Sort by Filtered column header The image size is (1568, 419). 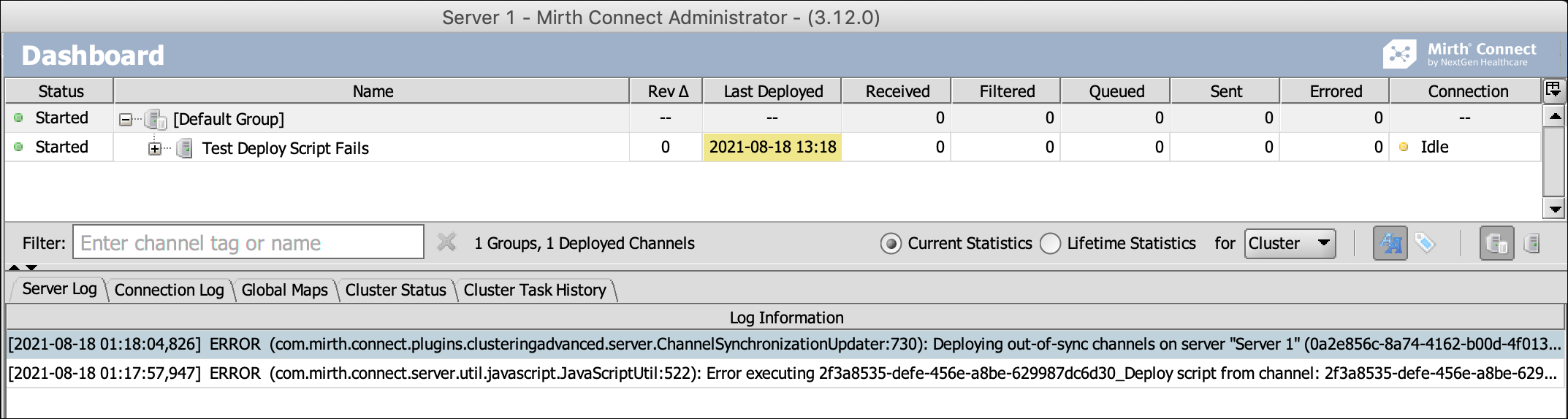pos(1006,91)
